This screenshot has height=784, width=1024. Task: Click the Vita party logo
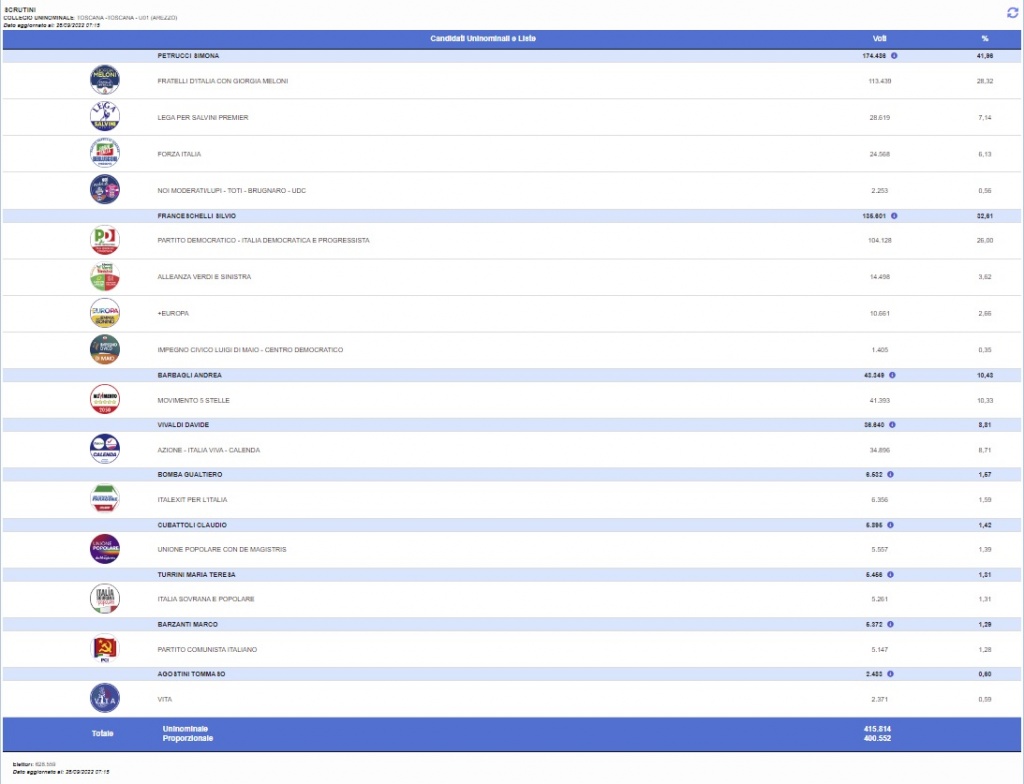pyautogui.click(x=105, y=698)
